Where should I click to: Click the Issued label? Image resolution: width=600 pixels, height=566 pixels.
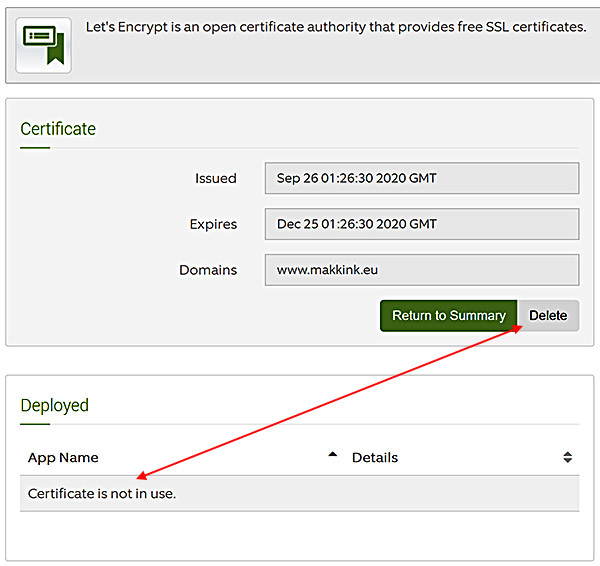[216, 178]
